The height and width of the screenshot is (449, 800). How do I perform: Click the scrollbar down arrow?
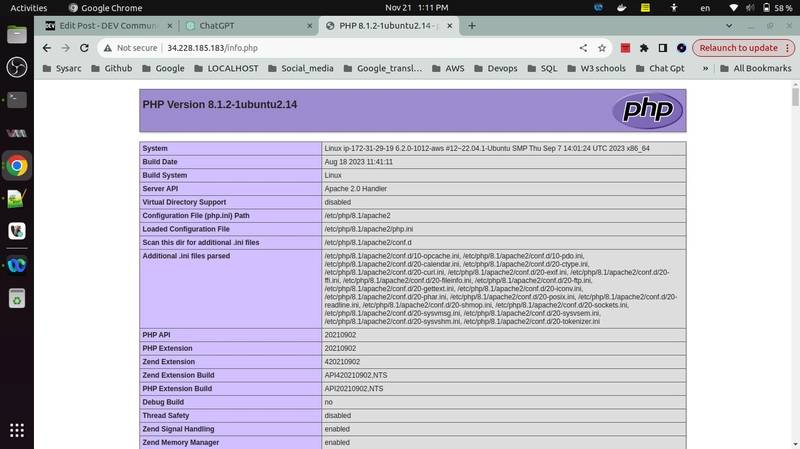795,445
